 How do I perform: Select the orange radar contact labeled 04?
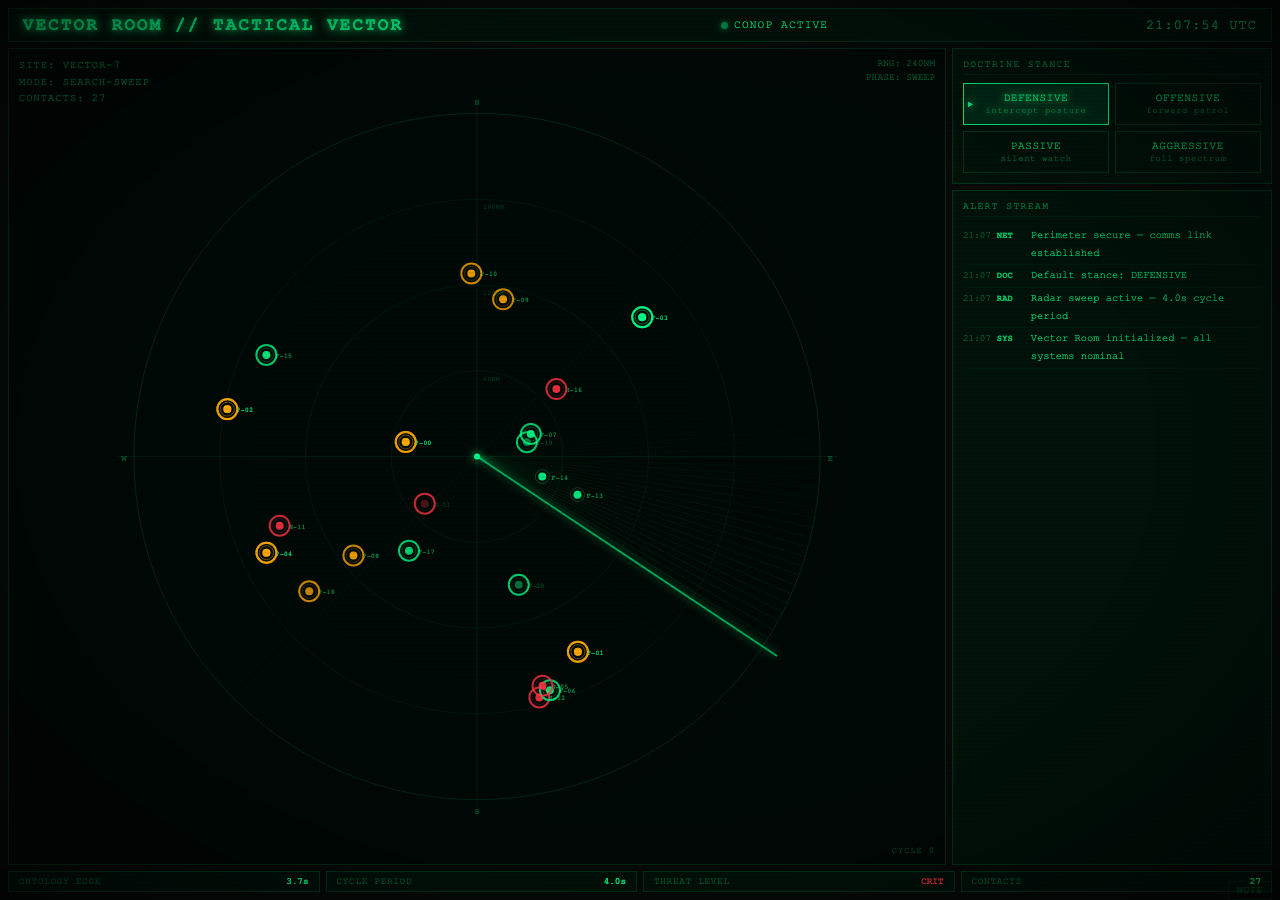pos(266,553)
